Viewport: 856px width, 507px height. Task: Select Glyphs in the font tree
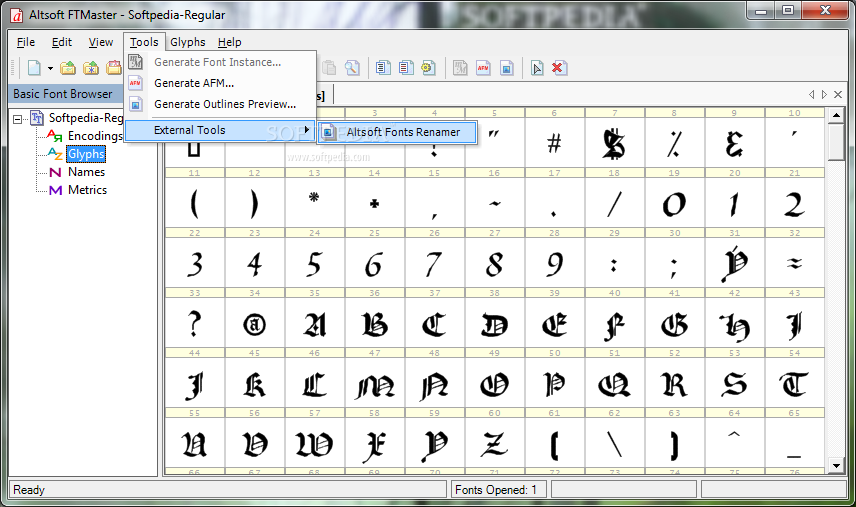point(86,154)
